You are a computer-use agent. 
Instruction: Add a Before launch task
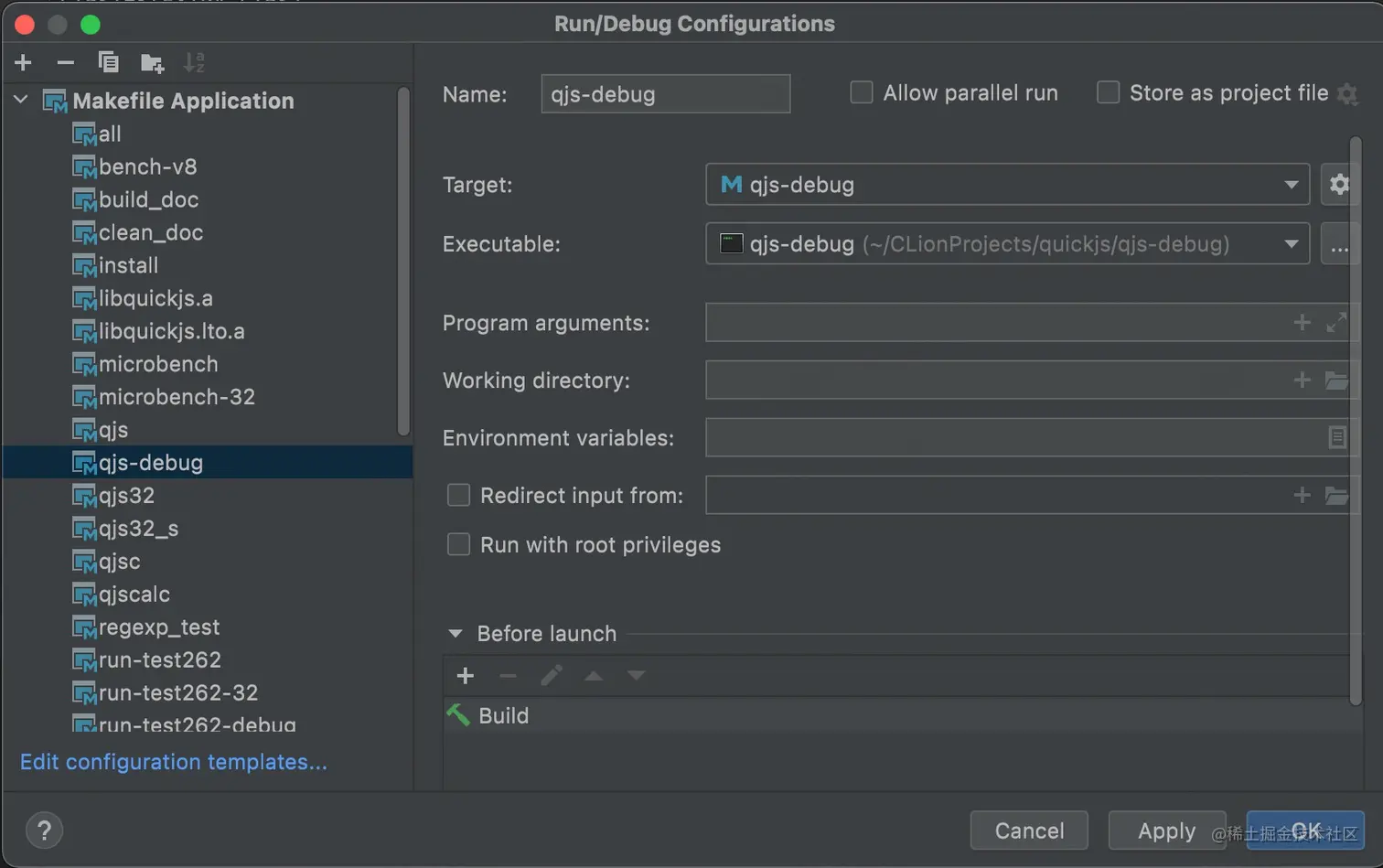point(465,676)
